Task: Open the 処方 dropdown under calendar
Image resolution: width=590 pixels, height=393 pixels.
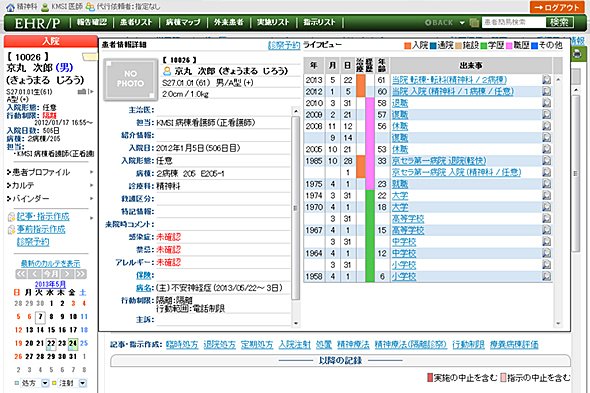Action: click(x=45, y=383)
